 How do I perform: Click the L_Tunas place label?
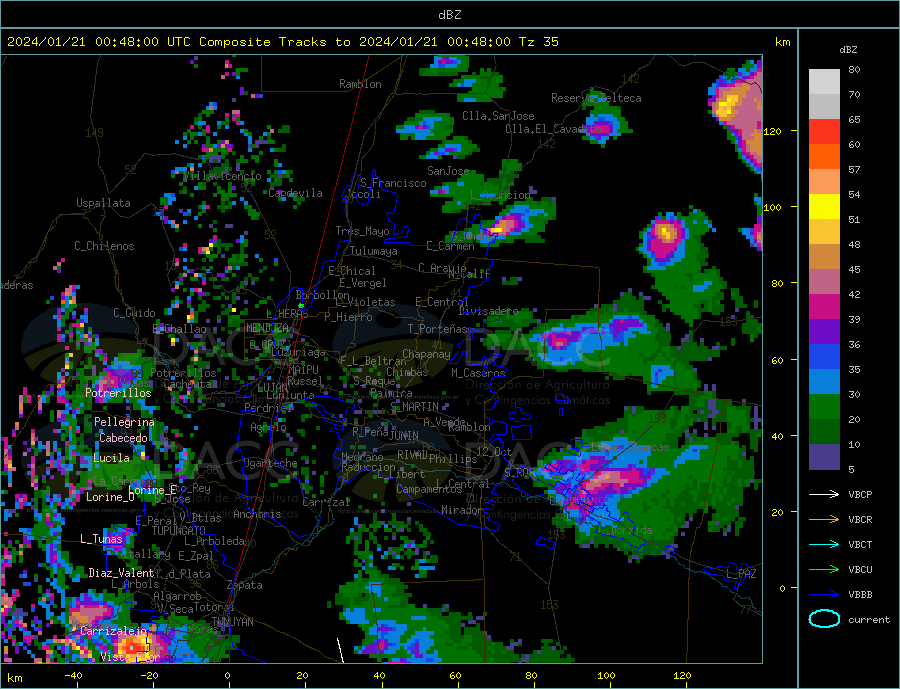pyautogui.click(x=101, y=539)
